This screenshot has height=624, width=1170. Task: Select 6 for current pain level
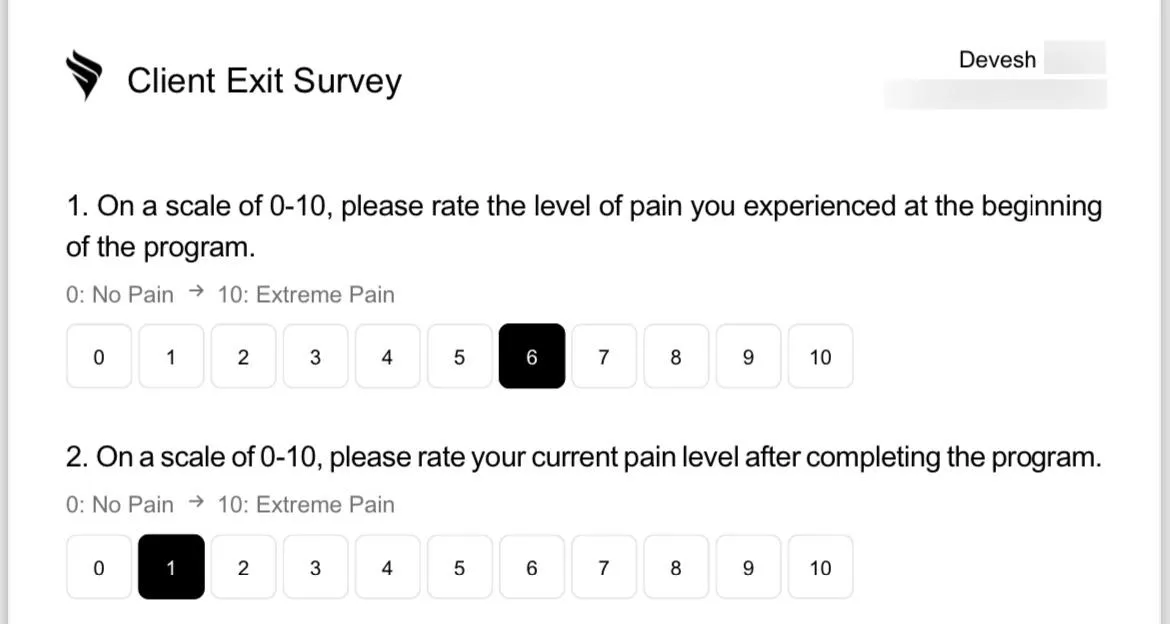coord(531,567)
